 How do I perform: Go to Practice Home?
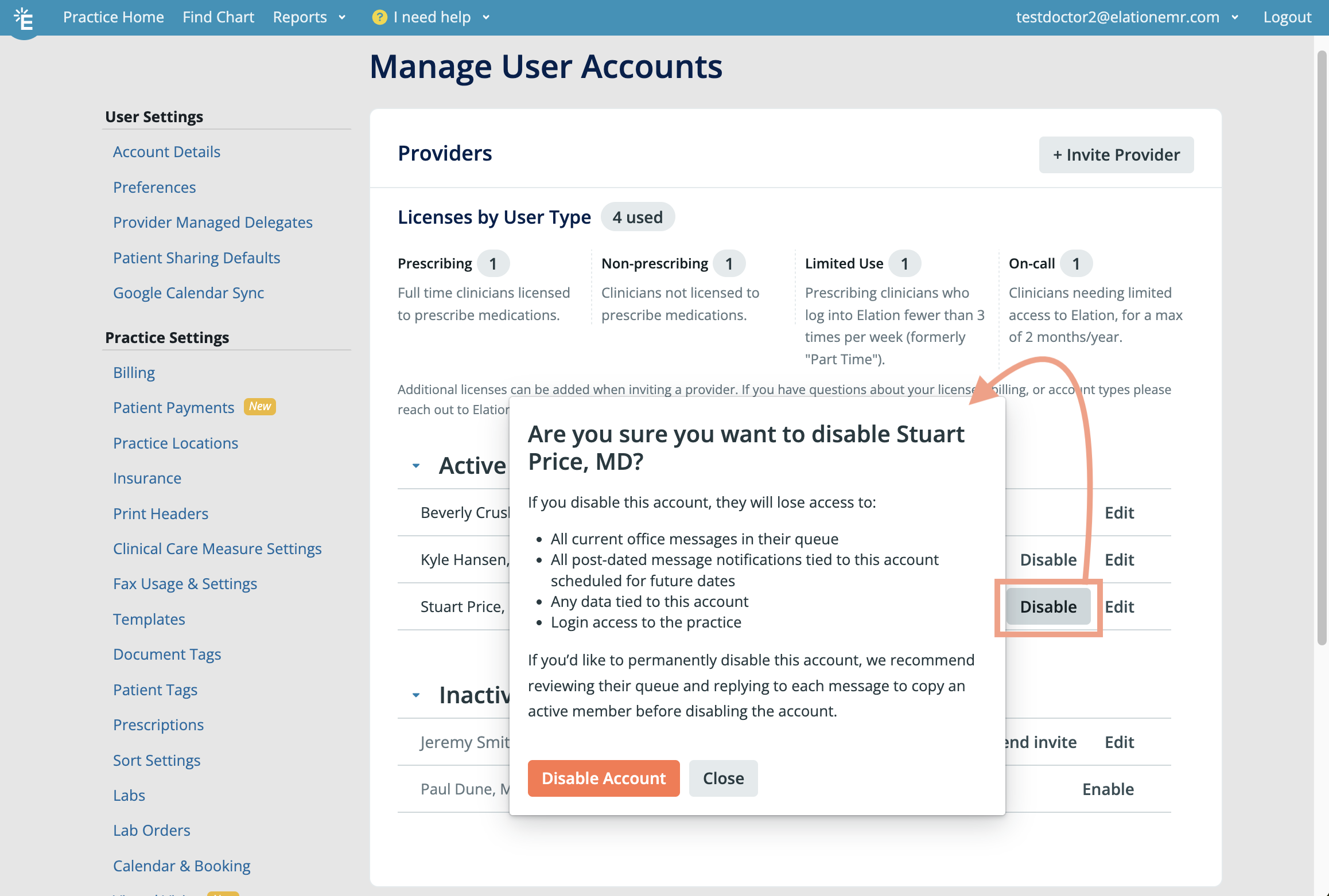tap(113, 17)
